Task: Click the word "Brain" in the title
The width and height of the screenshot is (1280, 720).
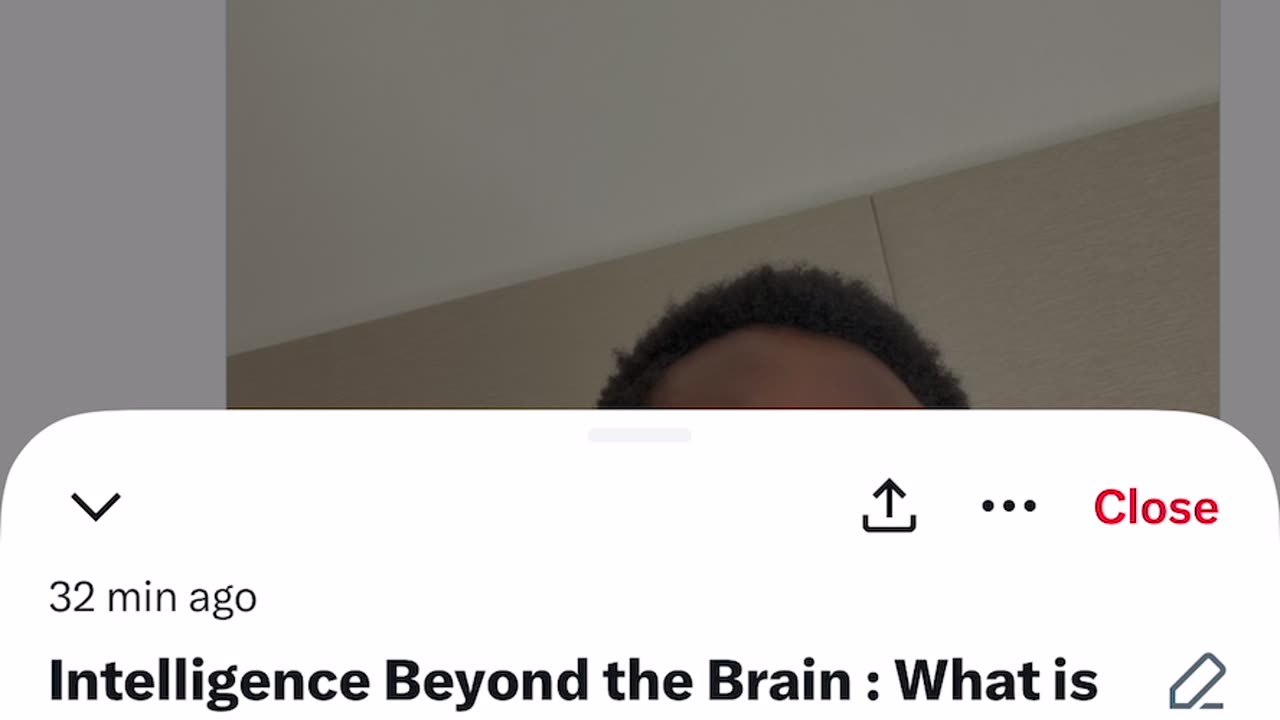Action: (781, 681)
